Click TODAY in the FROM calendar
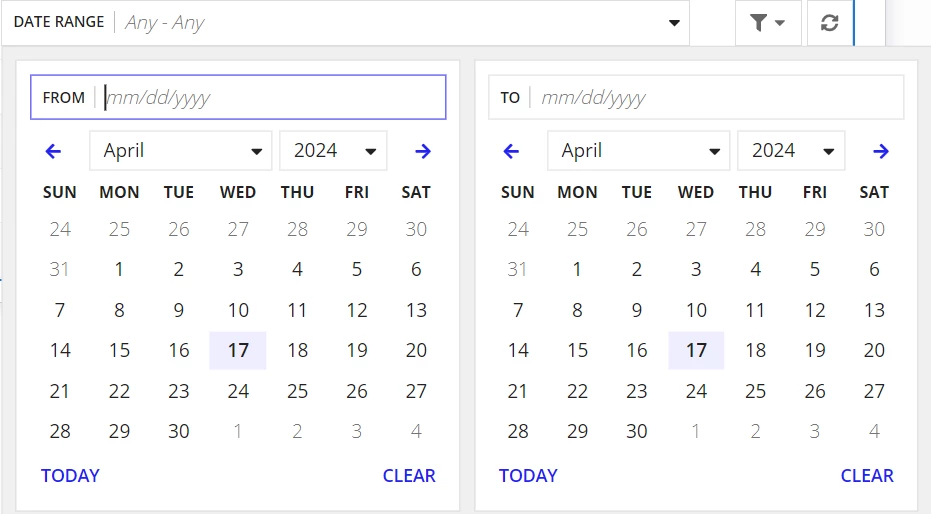Image resolution: width=931 pixels, height=514 pixels. click(70, 475)
